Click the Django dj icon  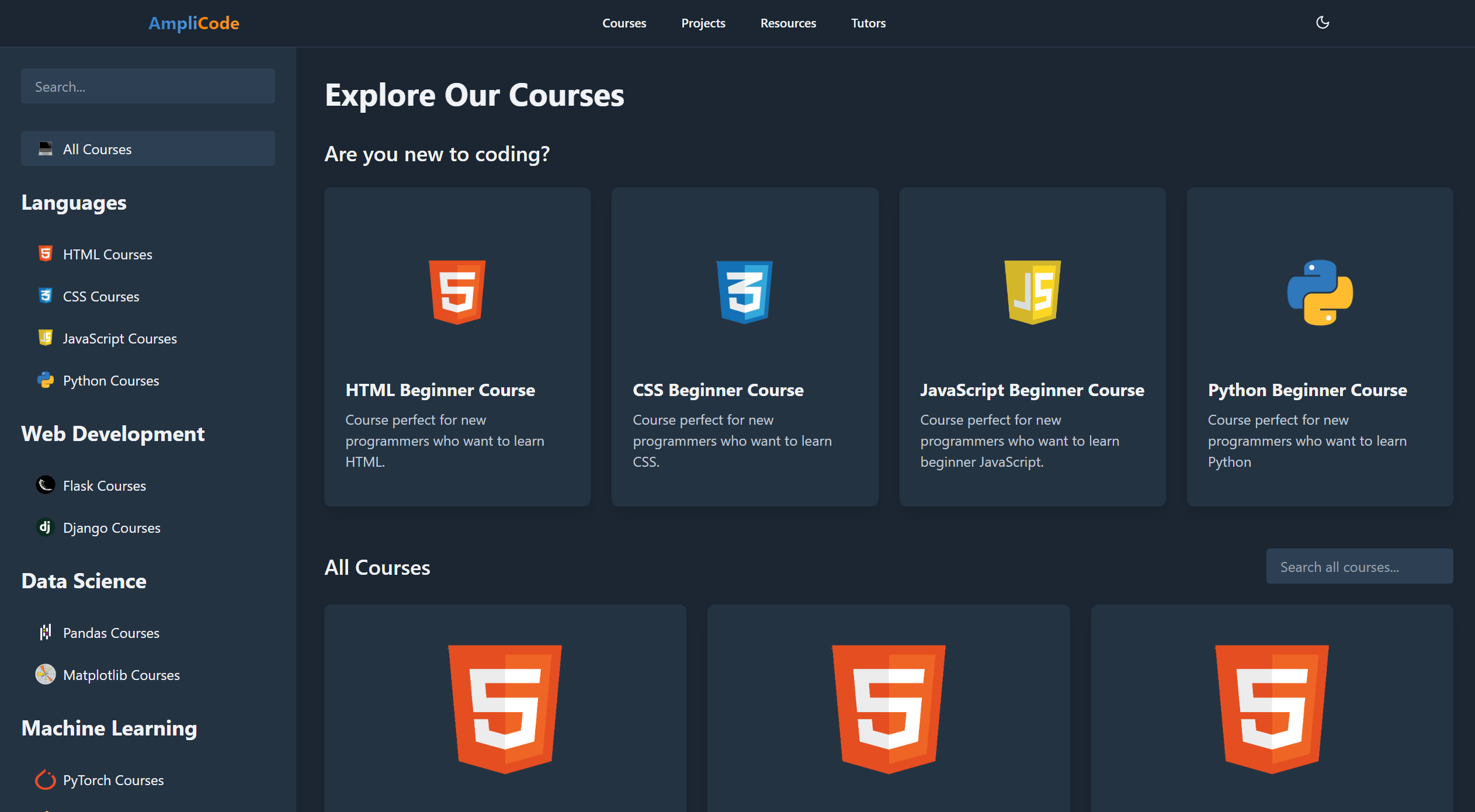click(46, 527)
